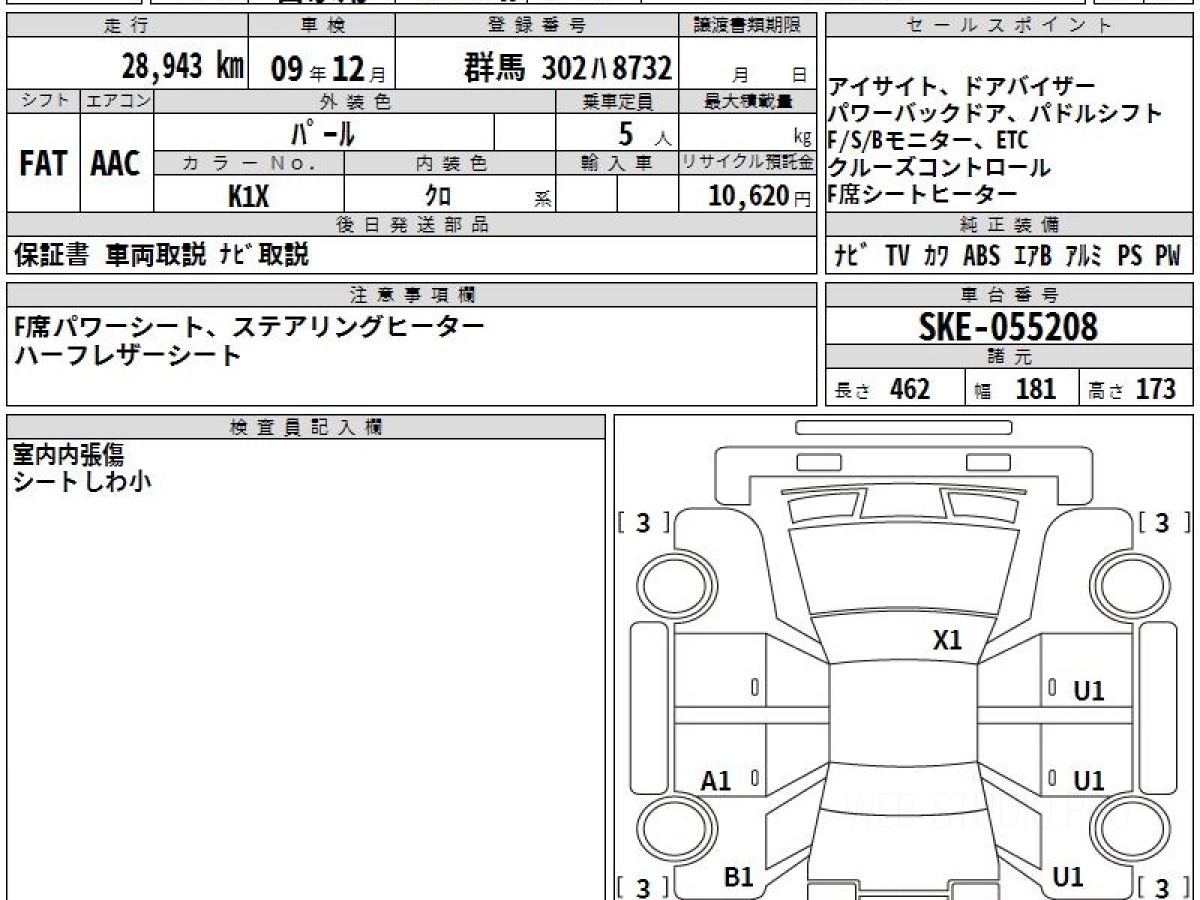The height and width of the screenshot is (900, 1200).
Task: Click the 輸入車 header
Action: [x=617, y=163]
